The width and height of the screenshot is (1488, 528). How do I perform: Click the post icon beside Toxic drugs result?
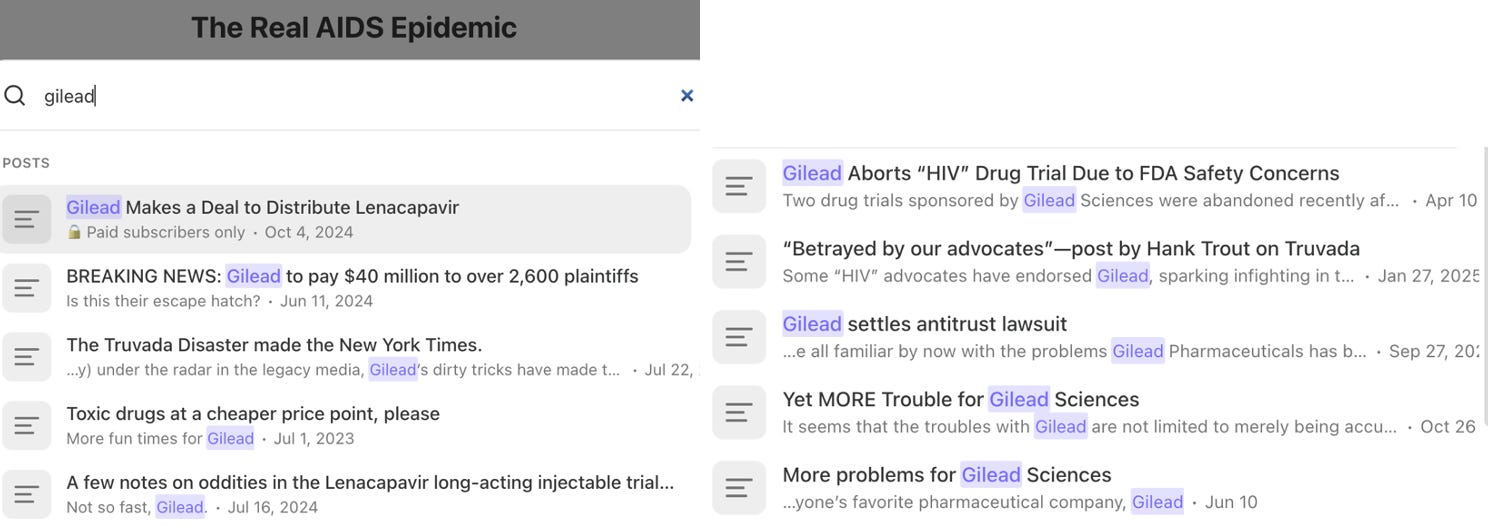coord(27,425)
